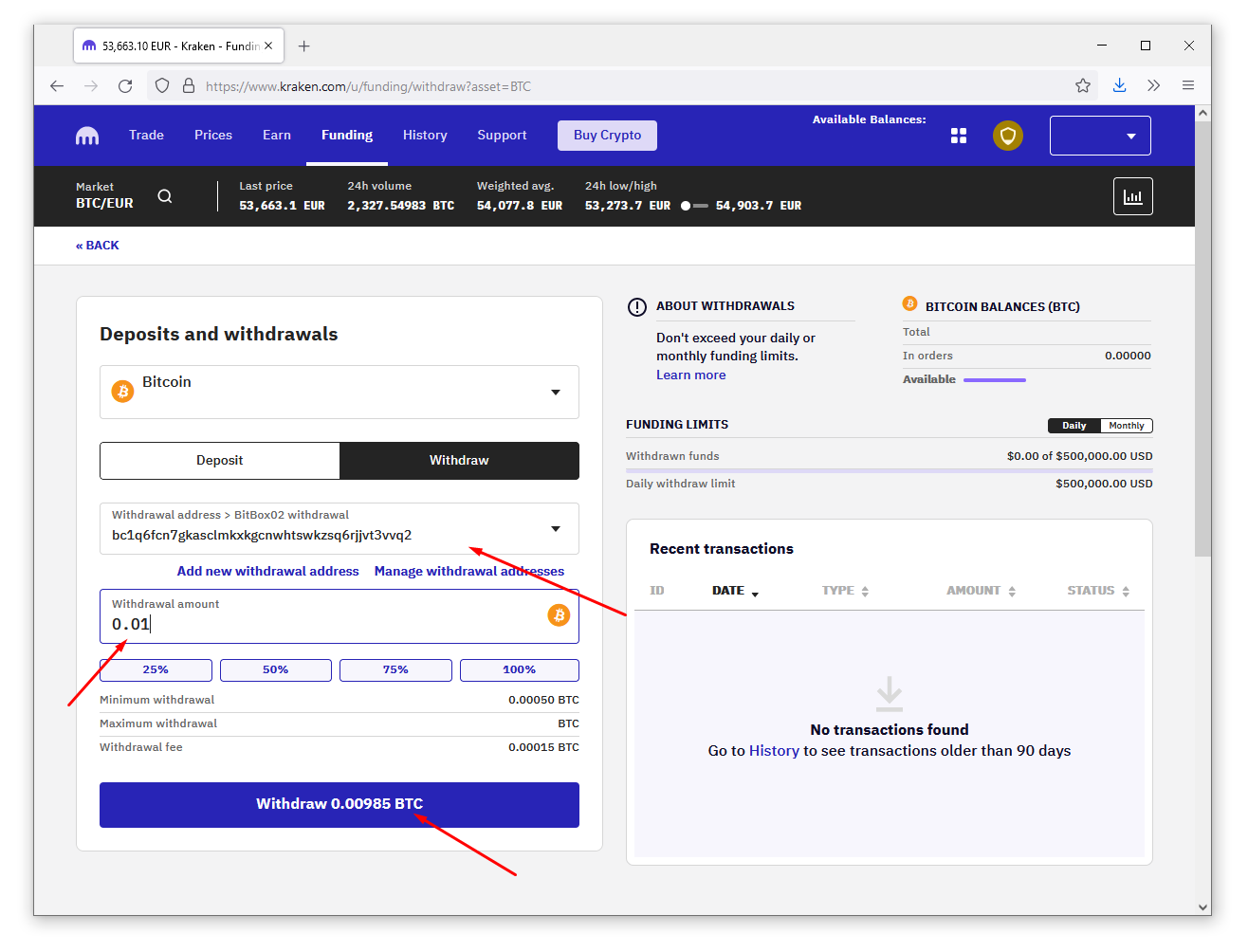
Task: Sort transactions by Type
Action: (846, 591)
